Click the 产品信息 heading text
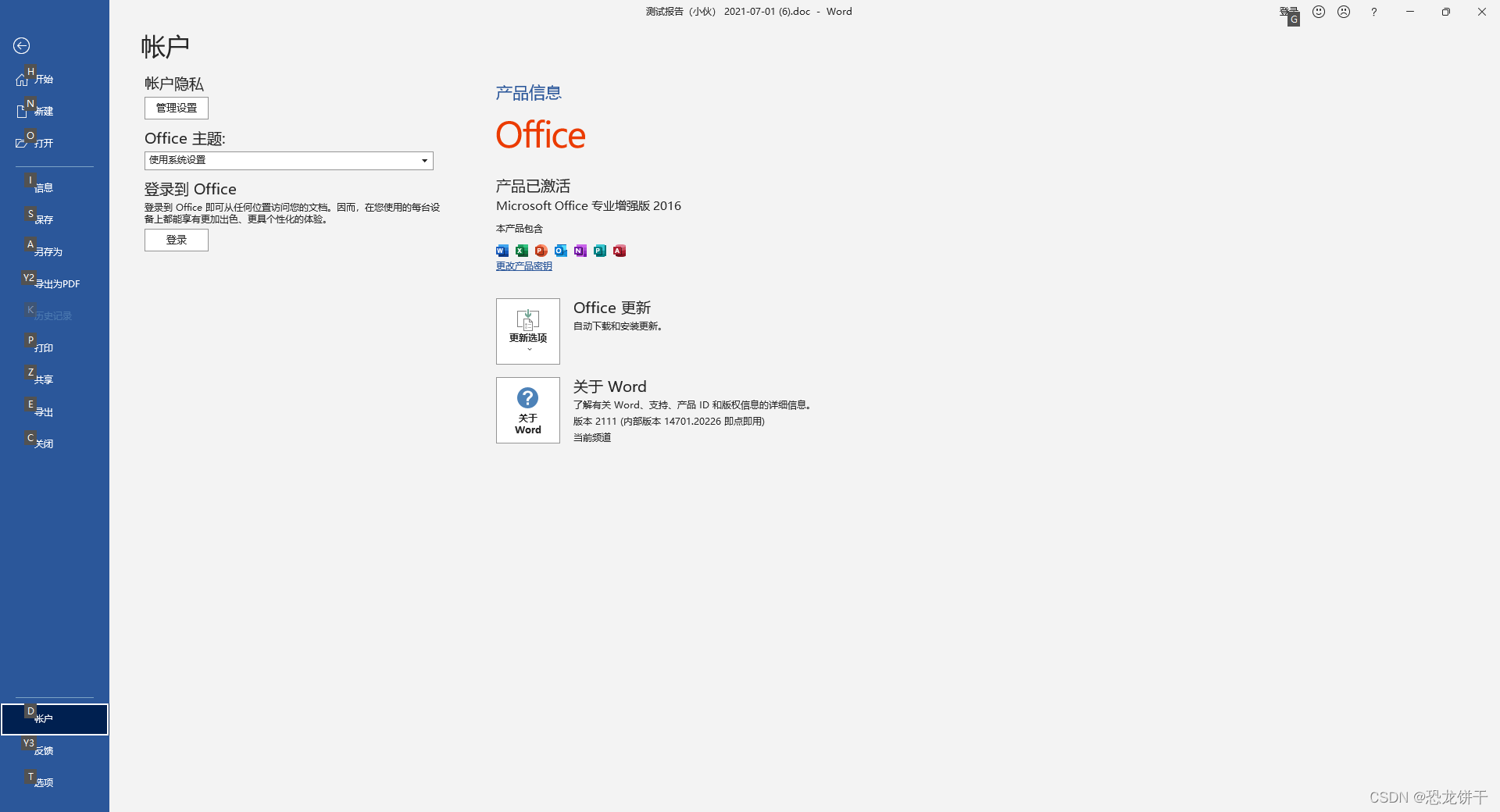The height and width of the screenshot is (812, 1500). point(529,93)
